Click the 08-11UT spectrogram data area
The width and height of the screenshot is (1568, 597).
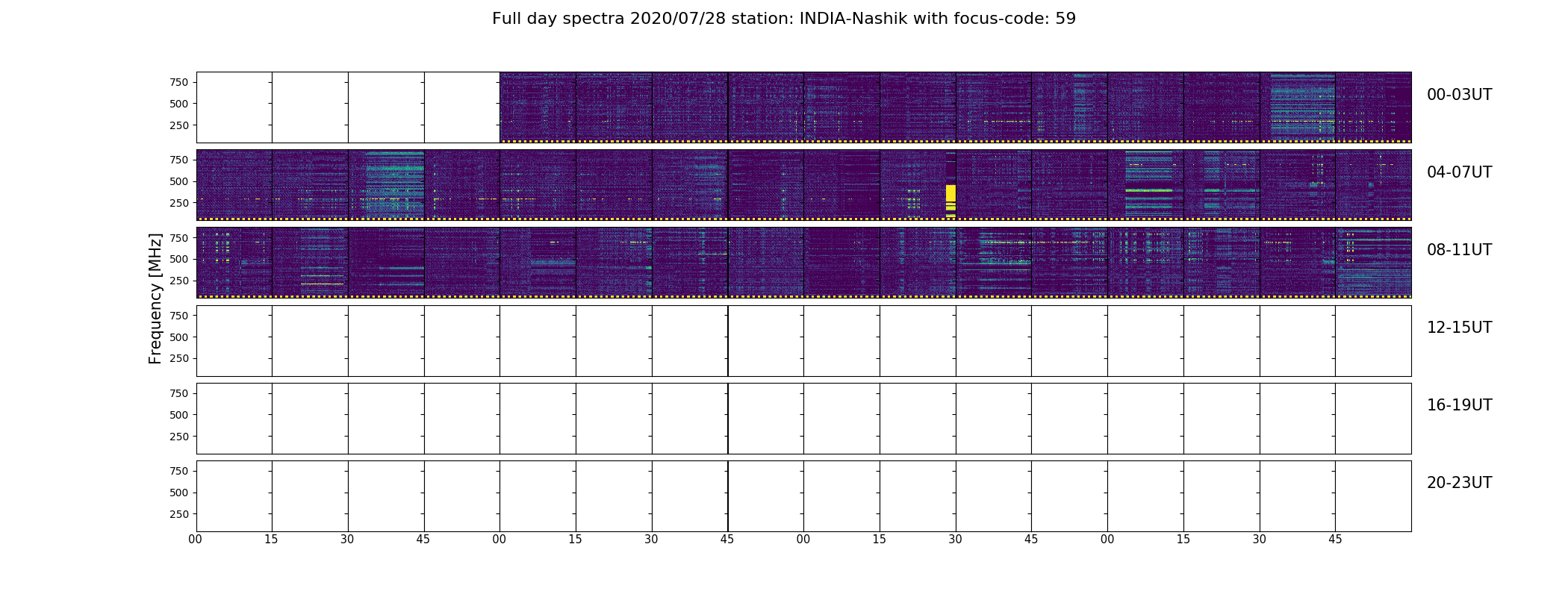(803, 263)
